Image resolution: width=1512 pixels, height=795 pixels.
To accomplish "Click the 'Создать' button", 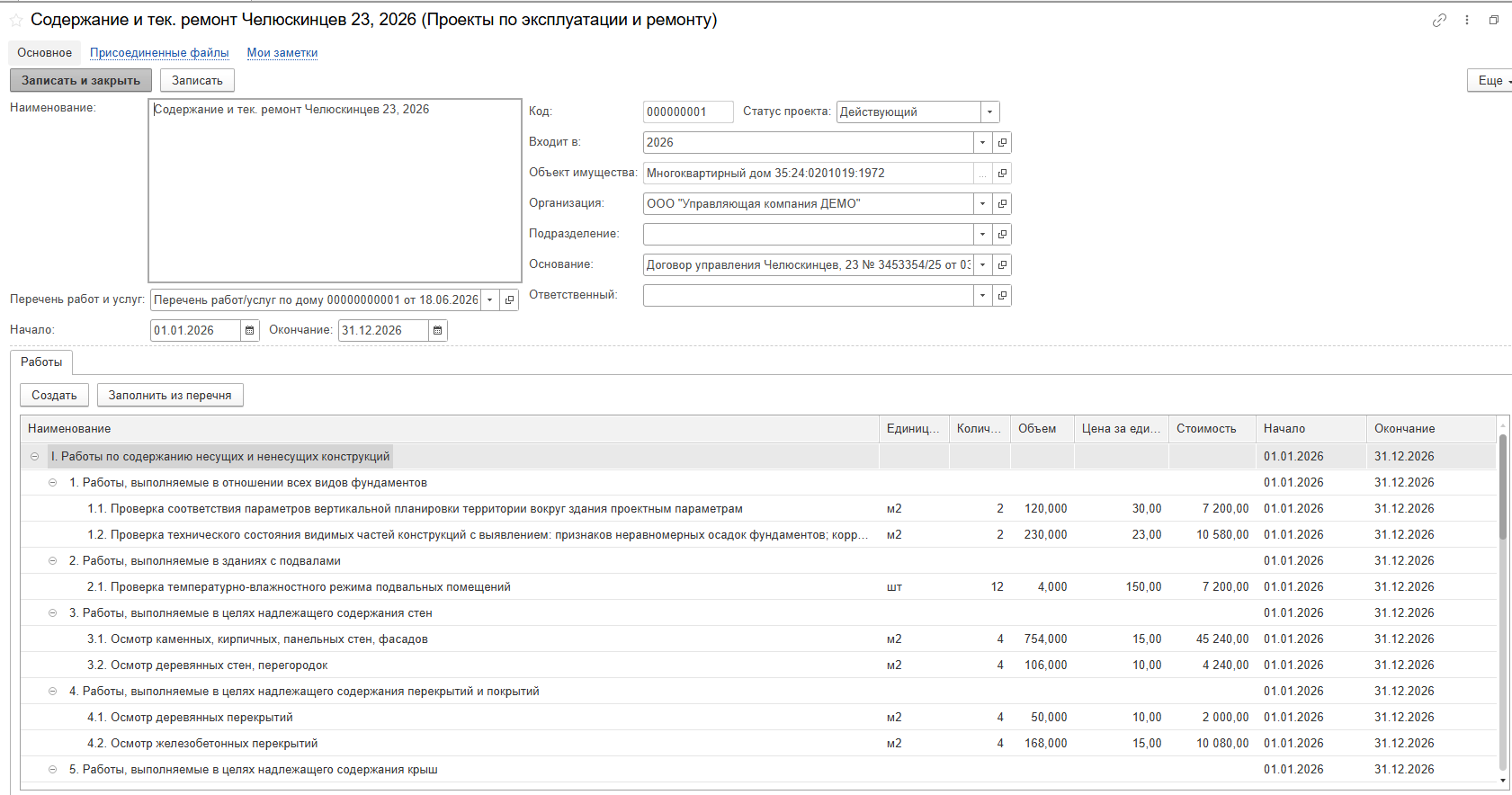I will click(x=54, y=395).
